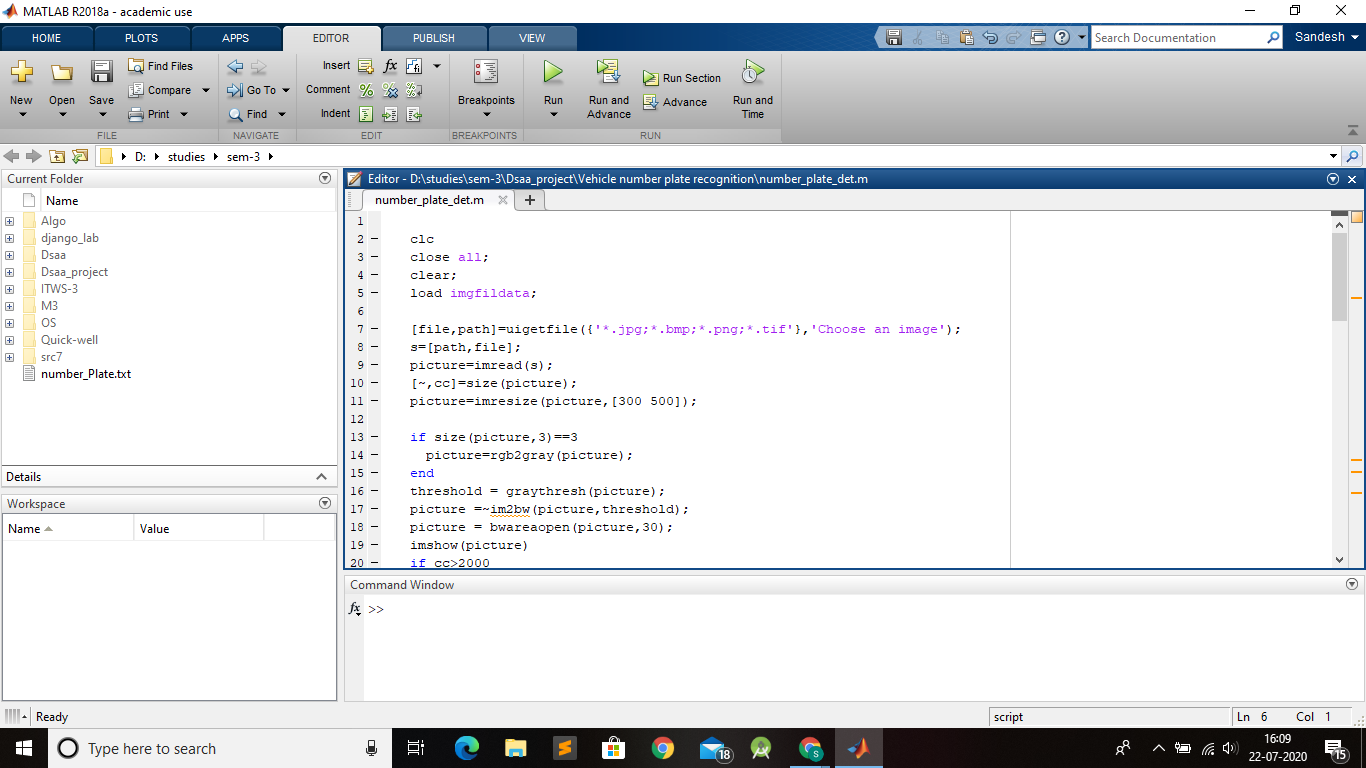Click the MATLAB icon in Windows taskbar
1366x768 pixels.
(x=858, y=748)
